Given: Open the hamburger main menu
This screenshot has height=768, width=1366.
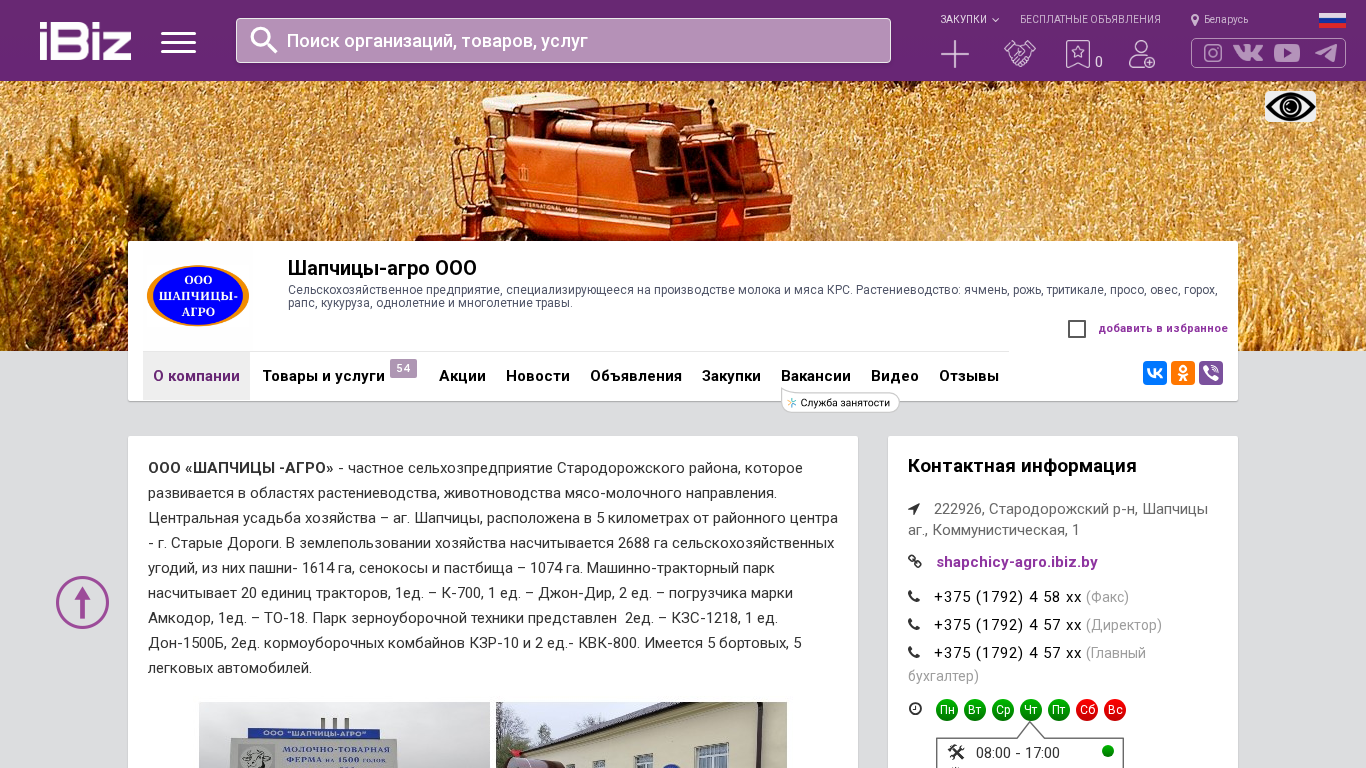Looking at the screenshot, I should click(x=178, y=42).
